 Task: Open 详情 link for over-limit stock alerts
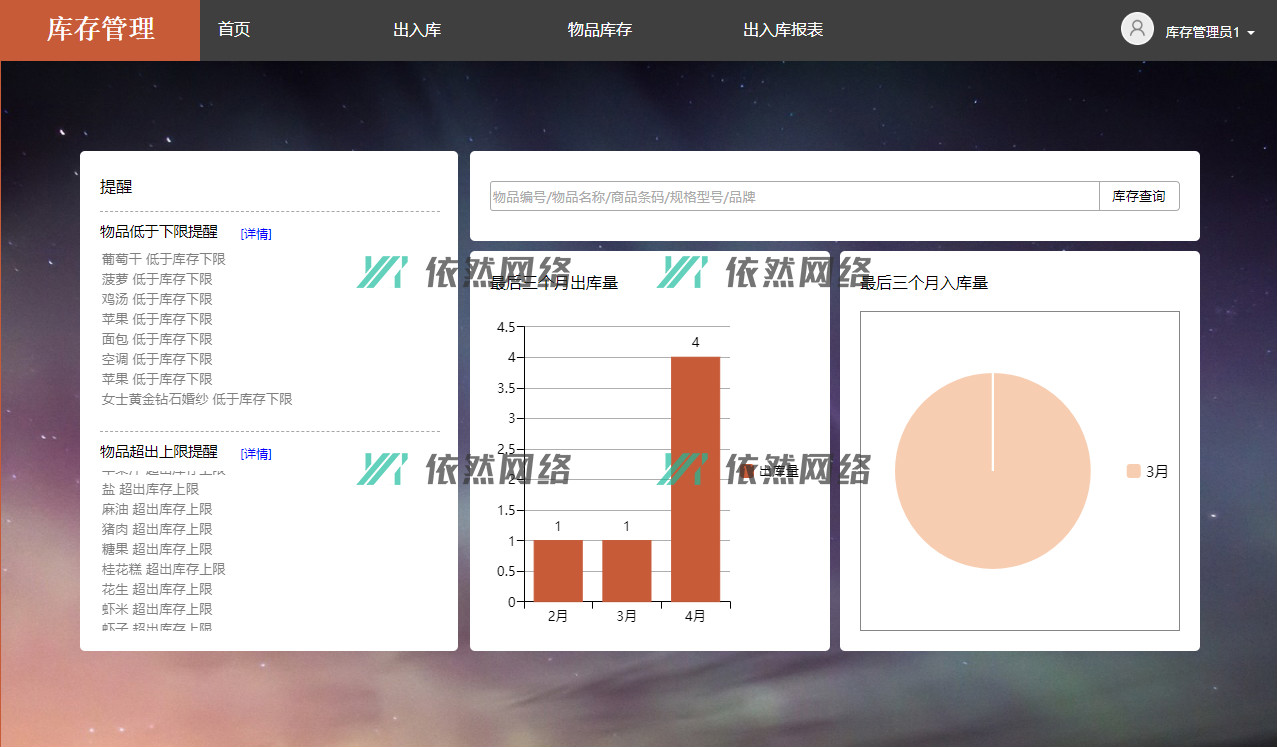(x=256, y=454)
